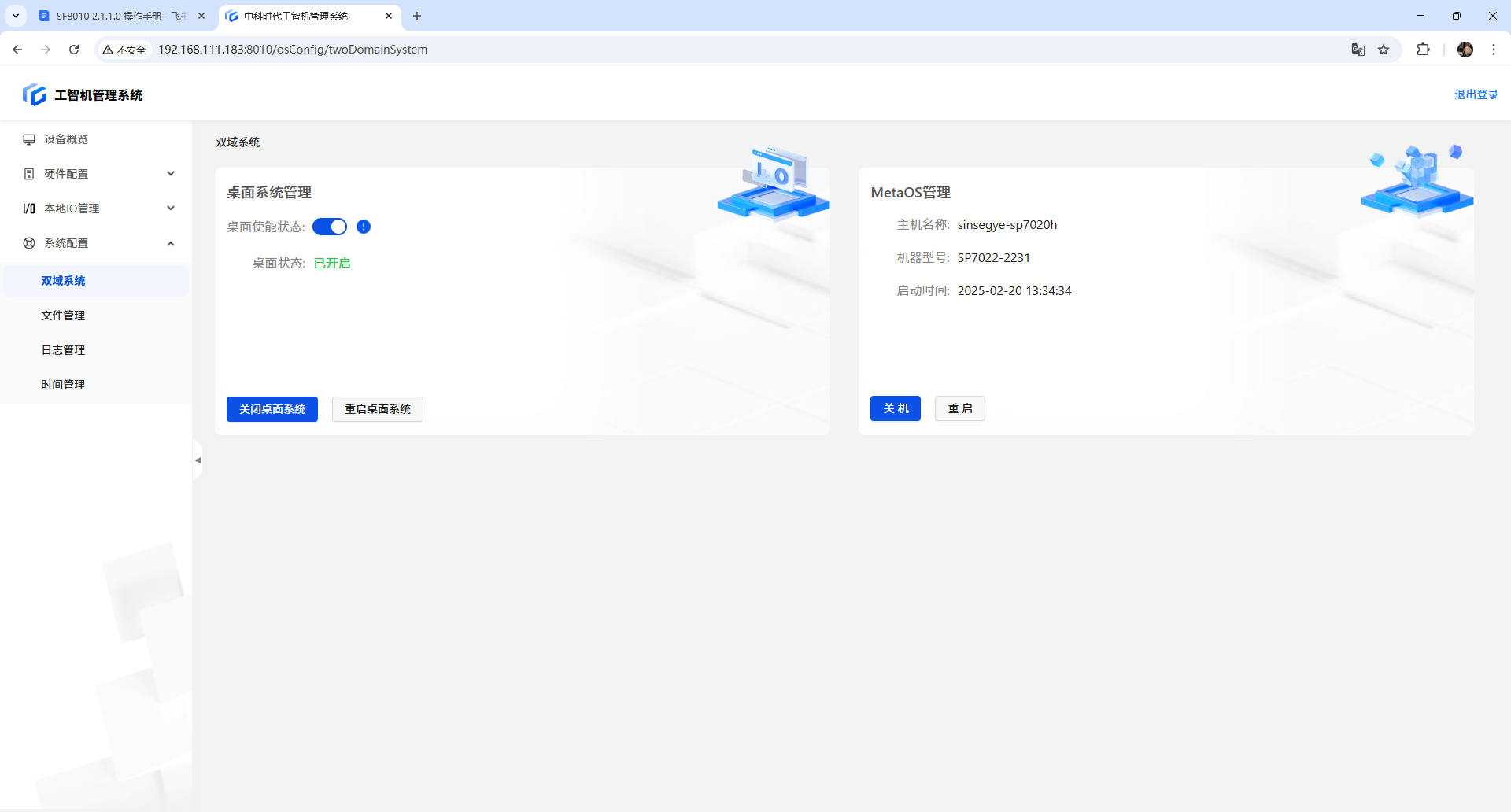Open a new browser tab with plus
The height and width of the screenshot is (812, 1511).
[417, 16]
